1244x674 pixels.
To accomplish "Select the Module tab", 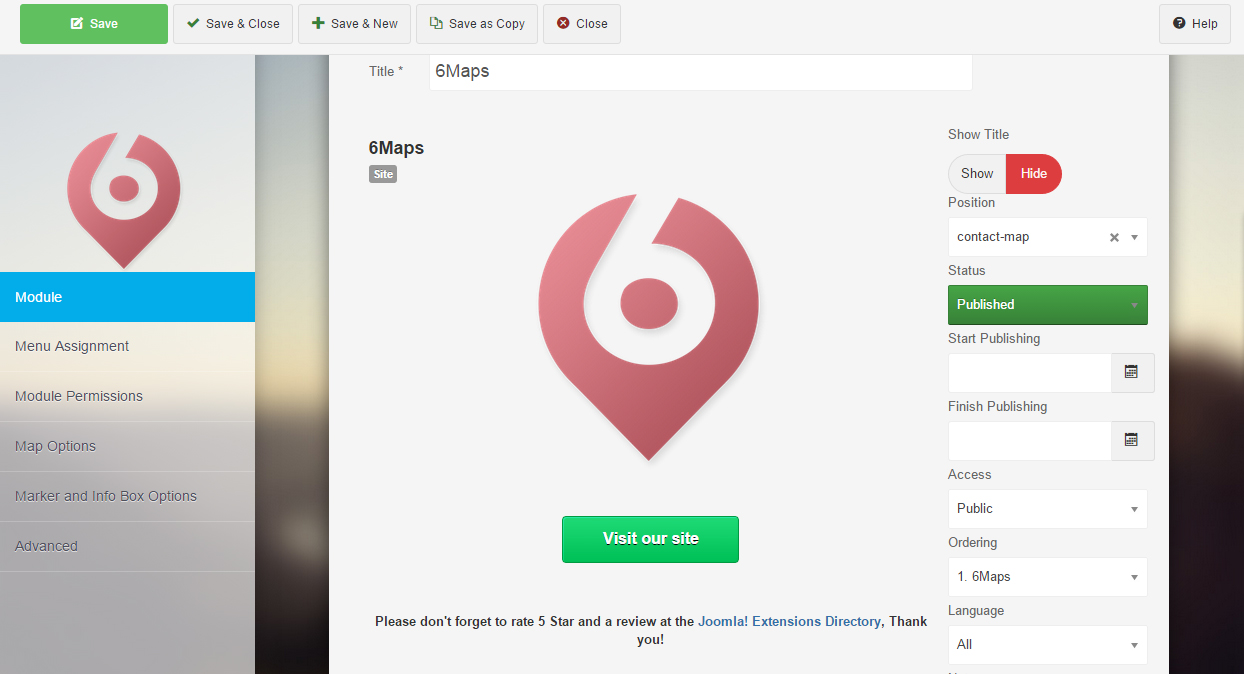I will pyautogui.click(x=127, y=297).
